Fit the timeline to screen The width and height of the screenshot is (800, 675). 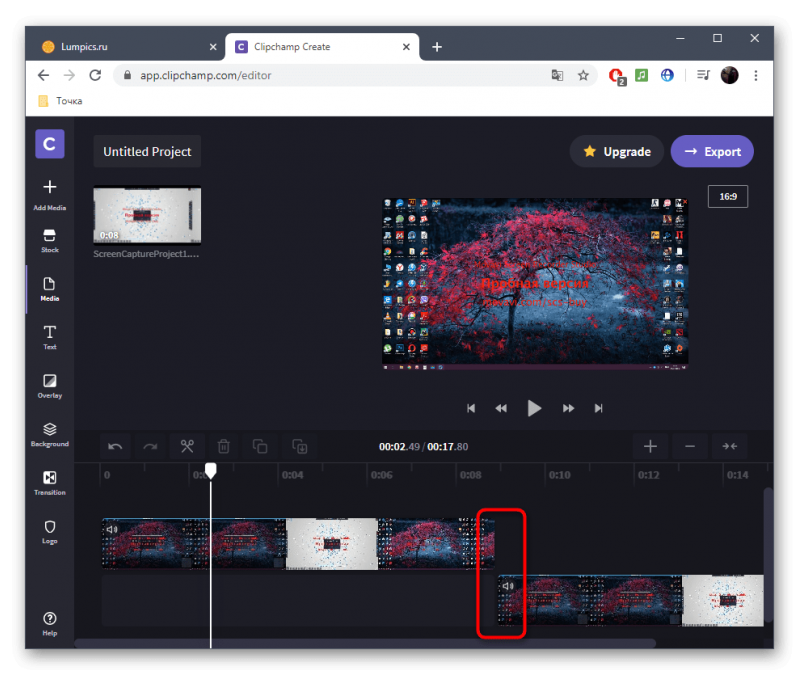pyautogui.click(x=730, y=447)
